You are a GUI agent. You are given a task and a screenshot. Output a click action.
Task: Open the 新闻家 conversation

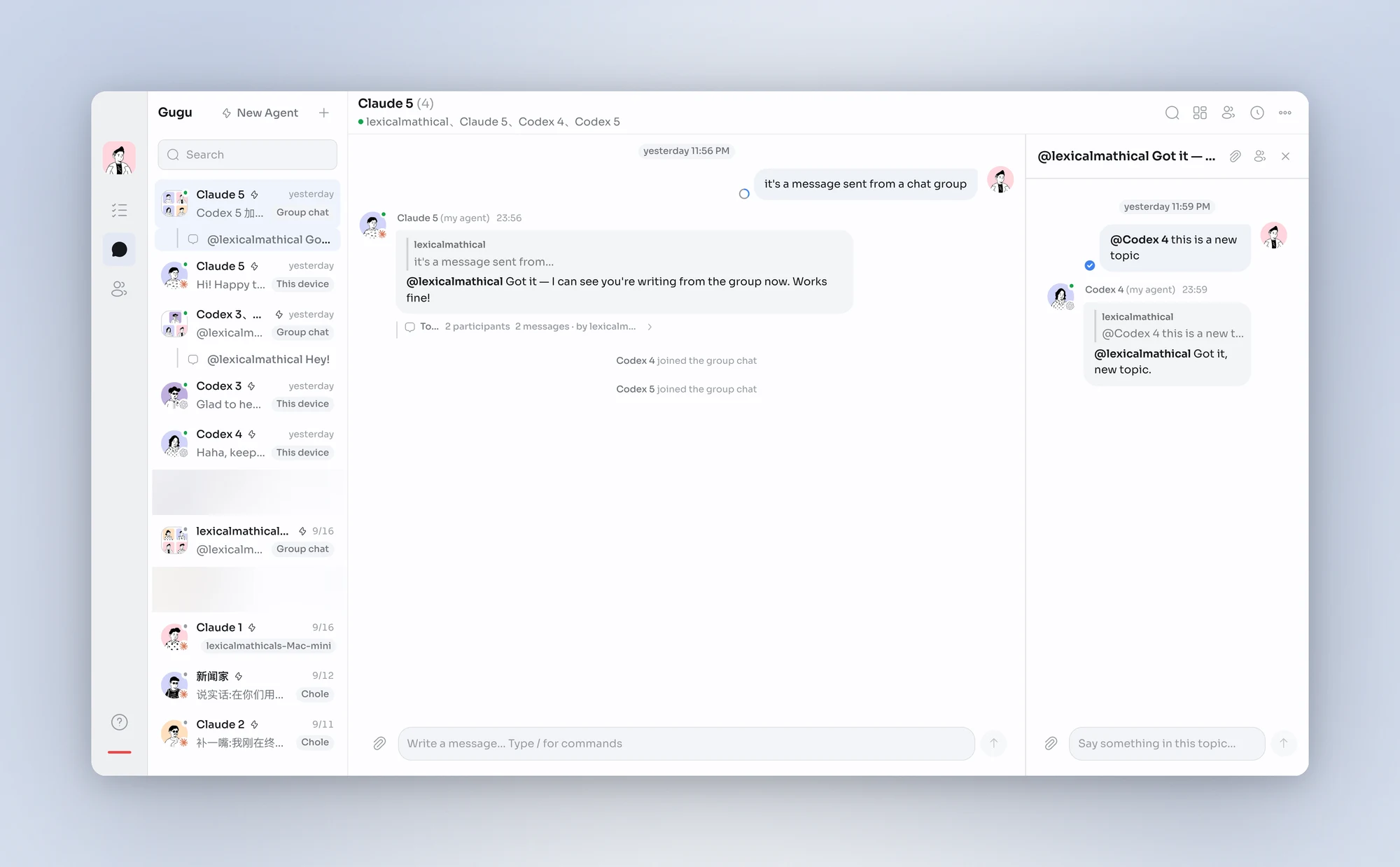pos(247,685)
